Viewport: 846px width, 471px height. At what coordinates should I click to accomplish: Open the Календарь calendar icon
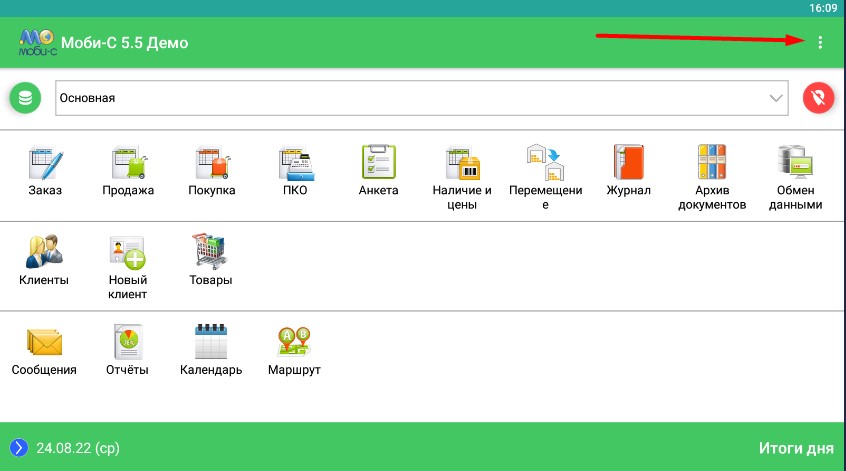211,350
